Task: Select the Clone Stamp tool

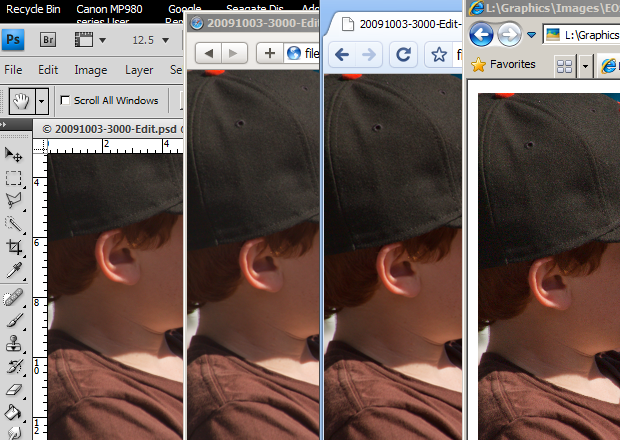Action: tap(14, 344)
